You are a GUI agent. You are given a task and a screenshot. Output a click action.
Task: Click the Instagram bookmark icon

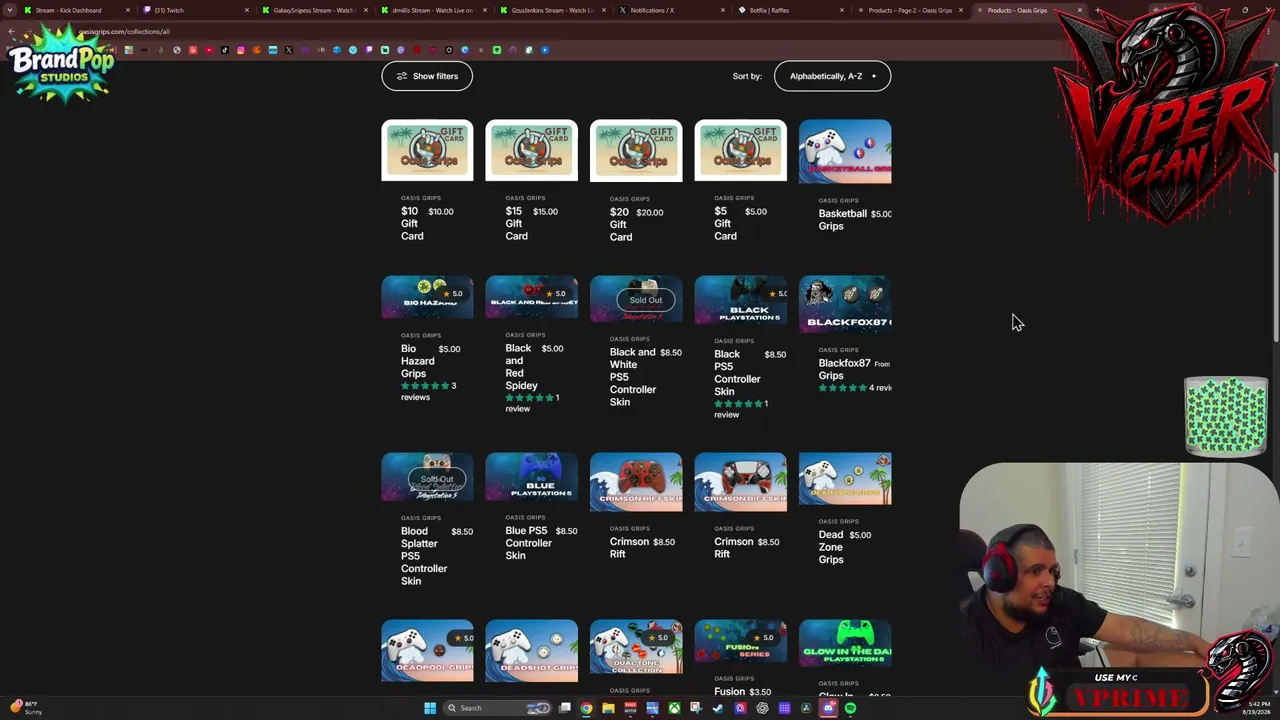coord(240,50)
